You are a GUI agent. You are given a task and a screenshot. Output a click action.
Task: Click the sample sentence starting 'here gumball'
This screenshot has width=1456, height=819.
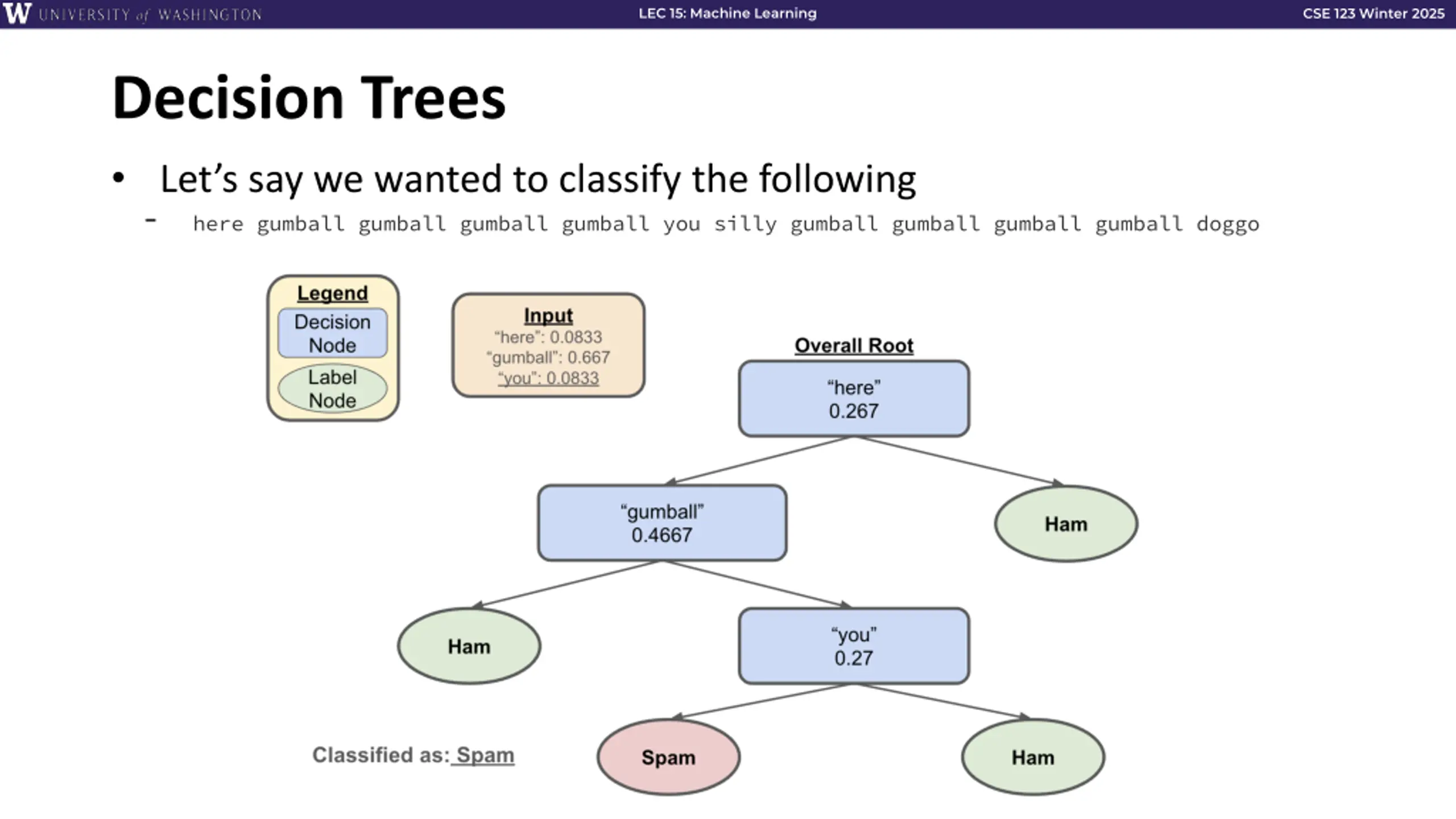coord(726,224)
